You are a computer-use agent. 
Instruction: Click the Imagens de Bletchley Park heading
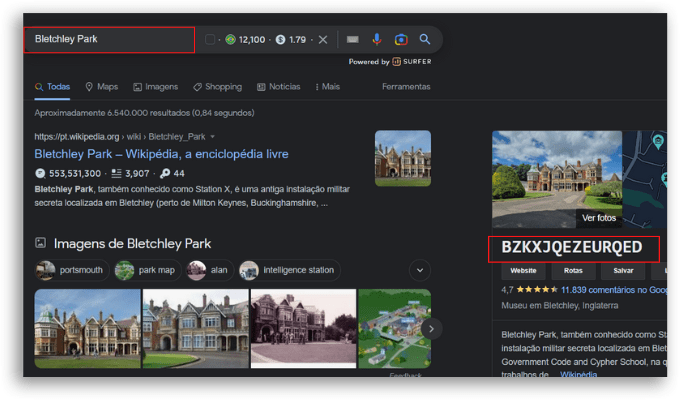[x=132, y=244]
